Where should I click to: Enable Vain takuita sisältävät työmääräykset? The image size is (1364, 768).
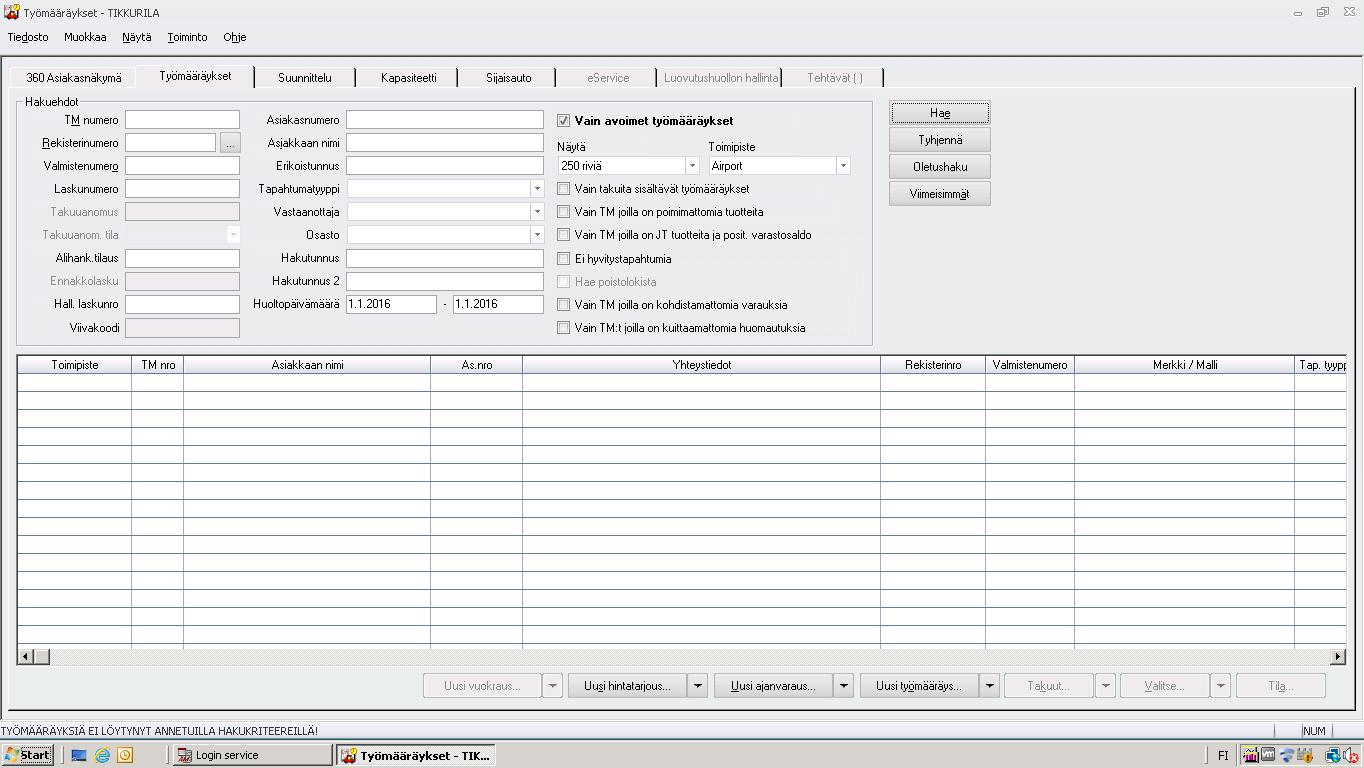pos(564,189)
